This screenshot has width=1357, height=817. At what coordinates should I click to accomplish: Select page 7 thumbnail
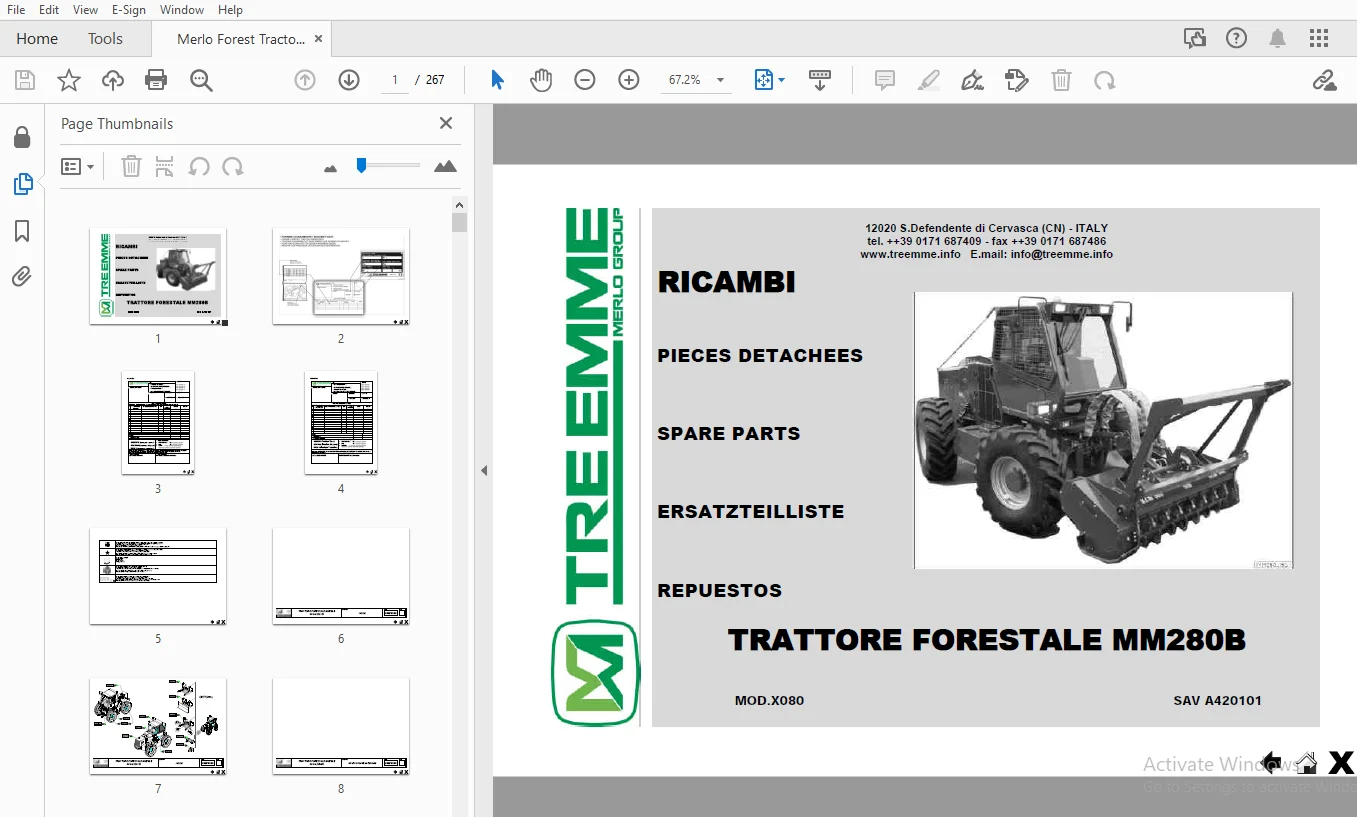tap(158, 727)
